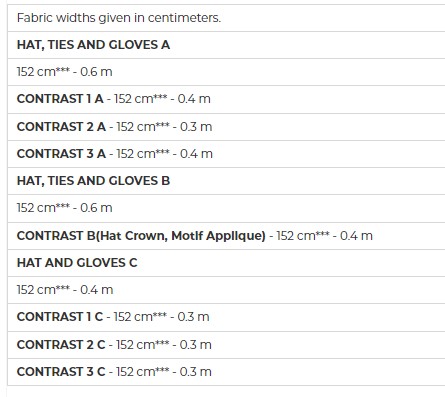Click the 0.6 m value under Gloves A
Image resolution: width=445 pixels, height=397 pixels.
click(96, 72)
